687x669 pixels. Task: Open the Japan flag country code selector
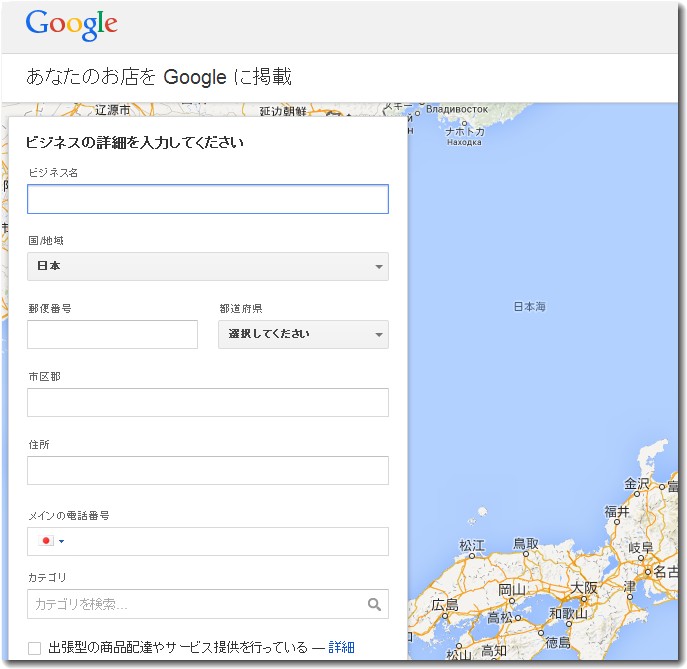point(51,541)
